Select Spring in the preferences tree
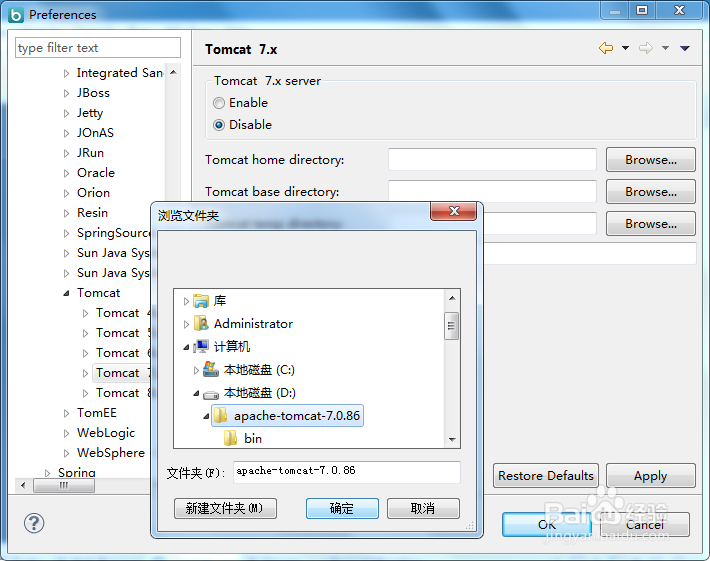The height and width of the screenshot is (561, 710). click(x=77, y=472)
